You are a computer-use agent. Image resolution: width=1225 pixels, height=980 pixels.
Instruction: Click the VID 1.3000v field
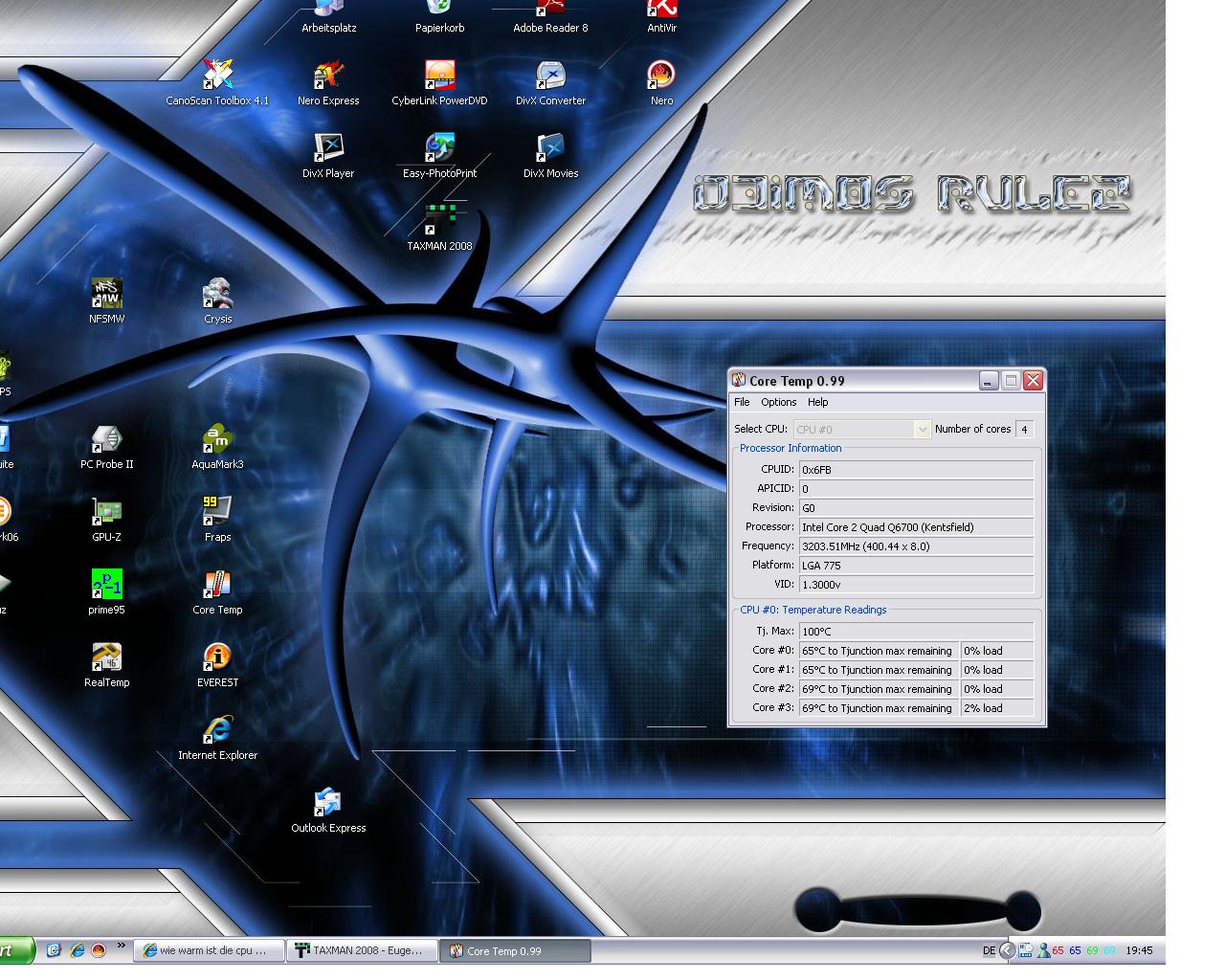click(917, 585)
